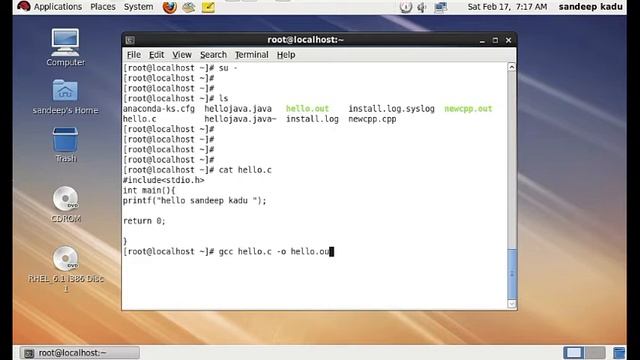Screen dimensions: 640x360
Task: Click the terminal window menu icon in the title bar
Action: click(x=130, y=40)
